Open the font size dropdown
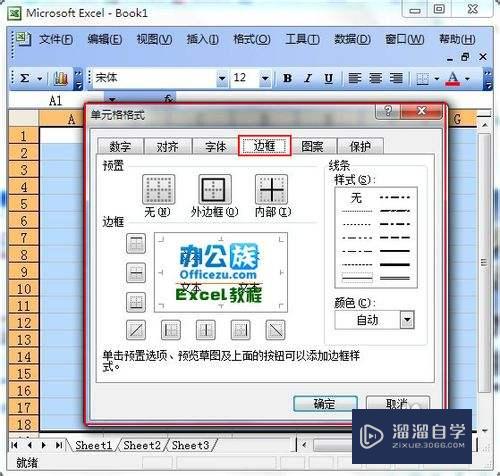This screenshot has width=500, height=476. [x=265, y=79]
